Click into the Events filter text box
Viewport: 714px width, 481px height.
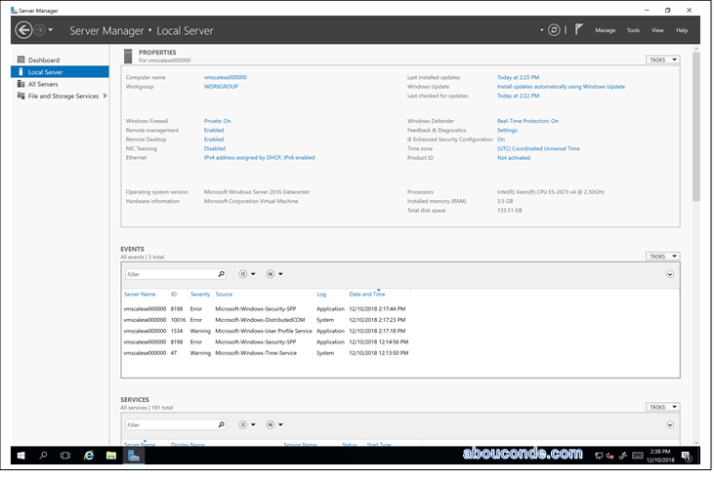(170, 273)
